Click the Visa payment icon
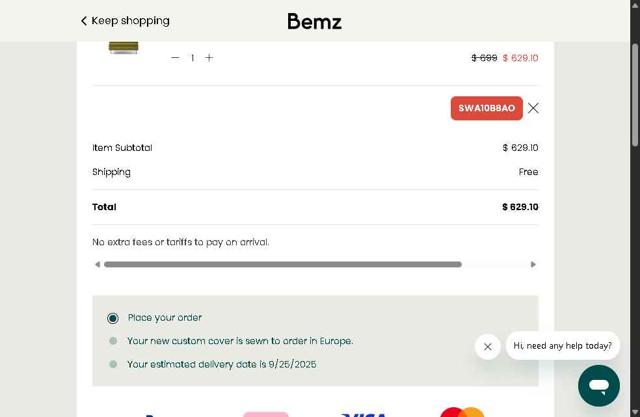This screenshot has width=640, height=417. (x=364, y=414)
